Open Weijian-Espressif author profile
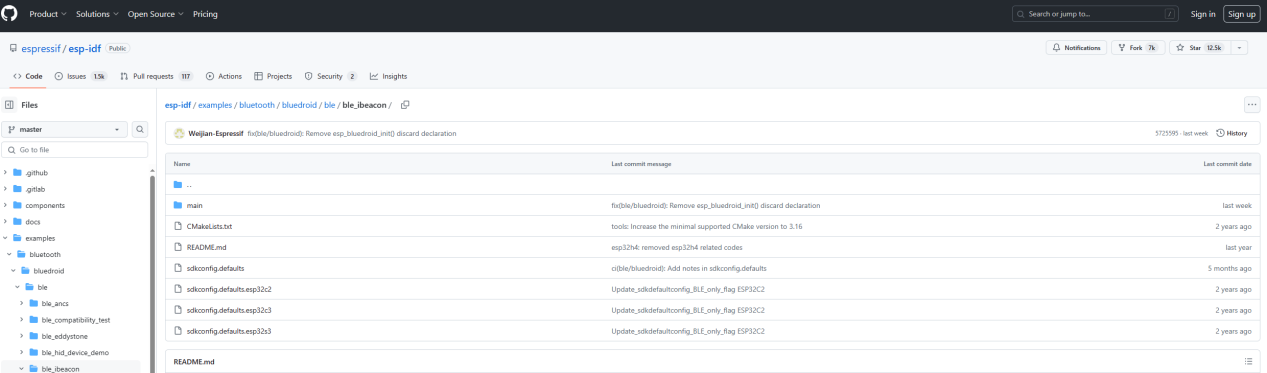 coord(215,133)
